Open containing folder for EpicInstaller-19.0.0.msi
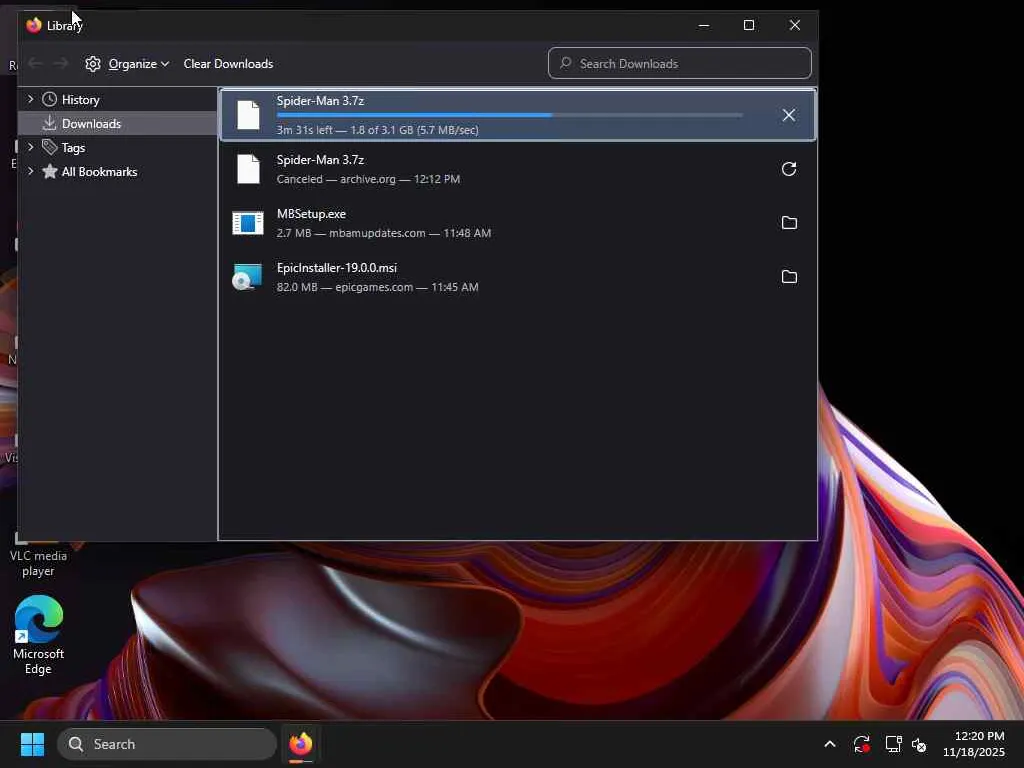This screenshot has width=1024, height=768. click(x=789, y=277)
